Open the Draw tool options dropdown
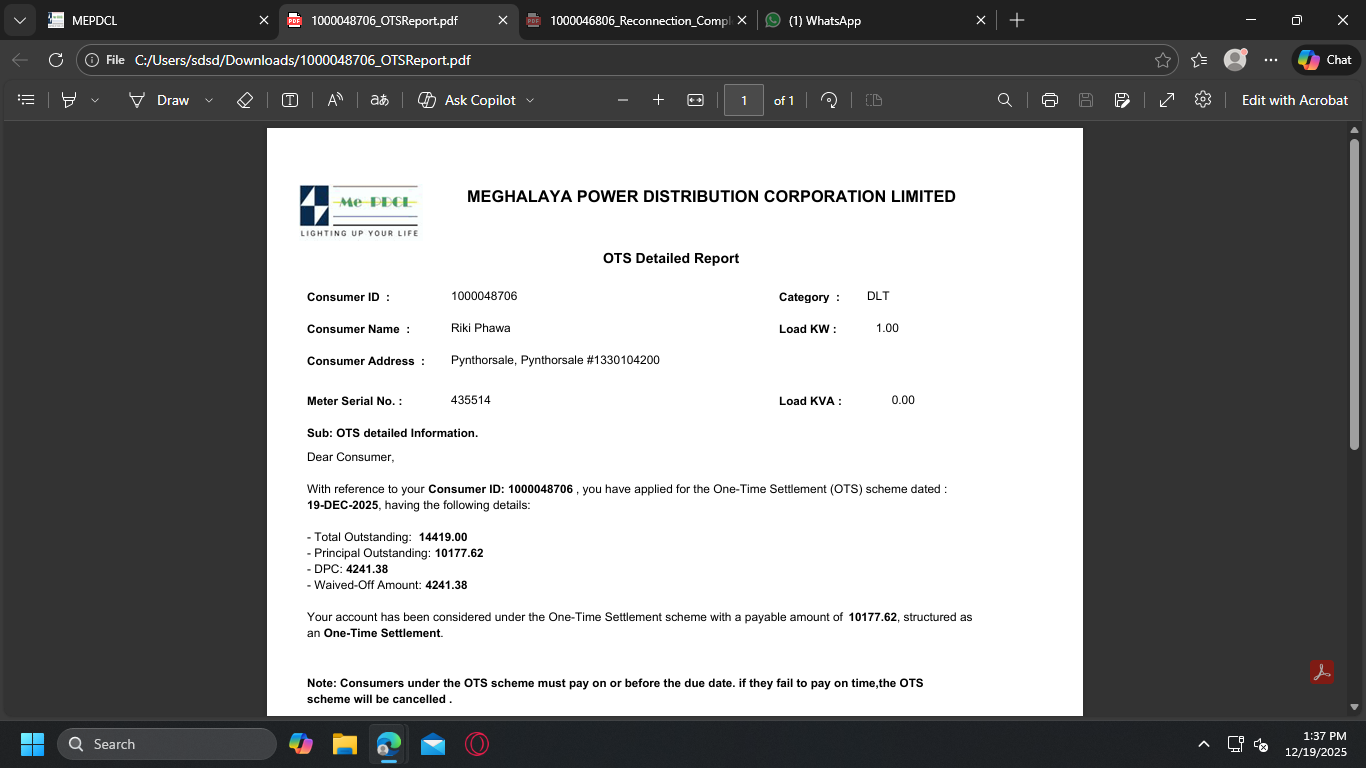This screenshot has height=768, width=1366. click(209, 100)
